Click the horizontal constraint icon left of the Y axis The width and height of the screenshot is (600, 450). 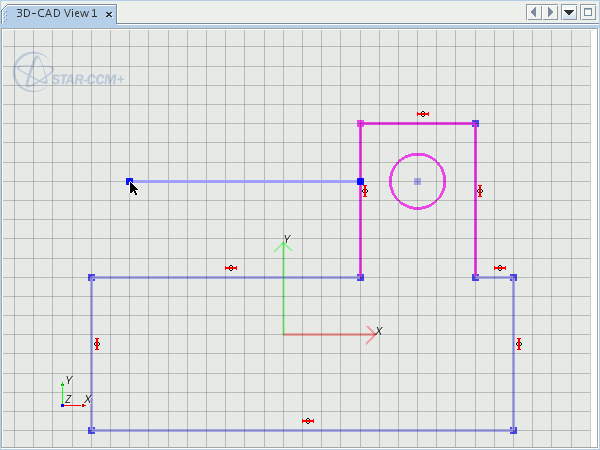click(x=231, y=268)
